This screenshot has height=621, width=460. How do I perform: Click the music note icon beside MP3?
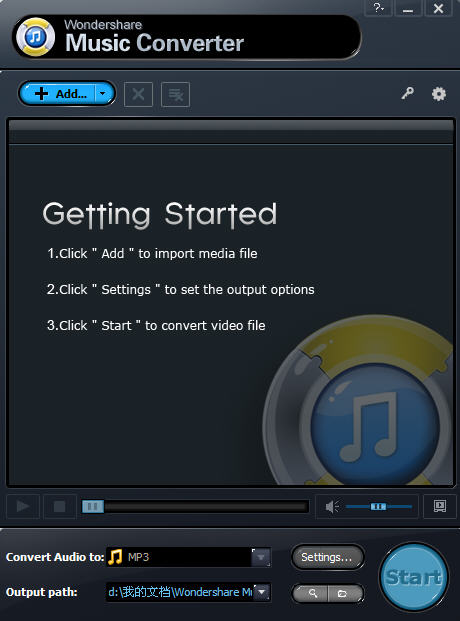point(115,557)
